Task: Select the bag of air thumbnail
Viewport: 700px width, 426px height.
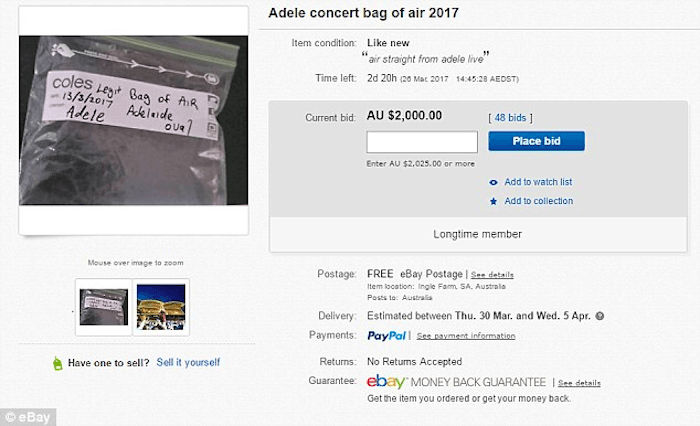Action: point(104,307)
